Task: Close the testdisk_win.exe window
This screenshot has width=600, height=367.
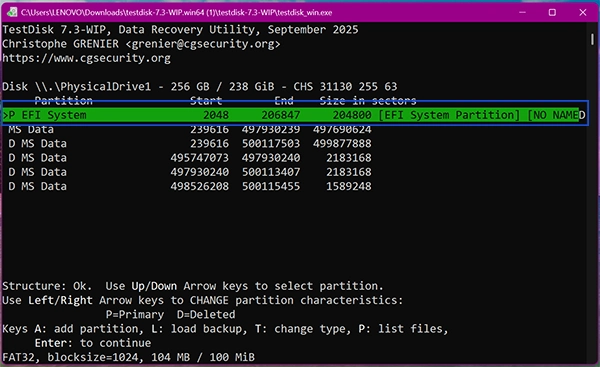Action: 582,12
